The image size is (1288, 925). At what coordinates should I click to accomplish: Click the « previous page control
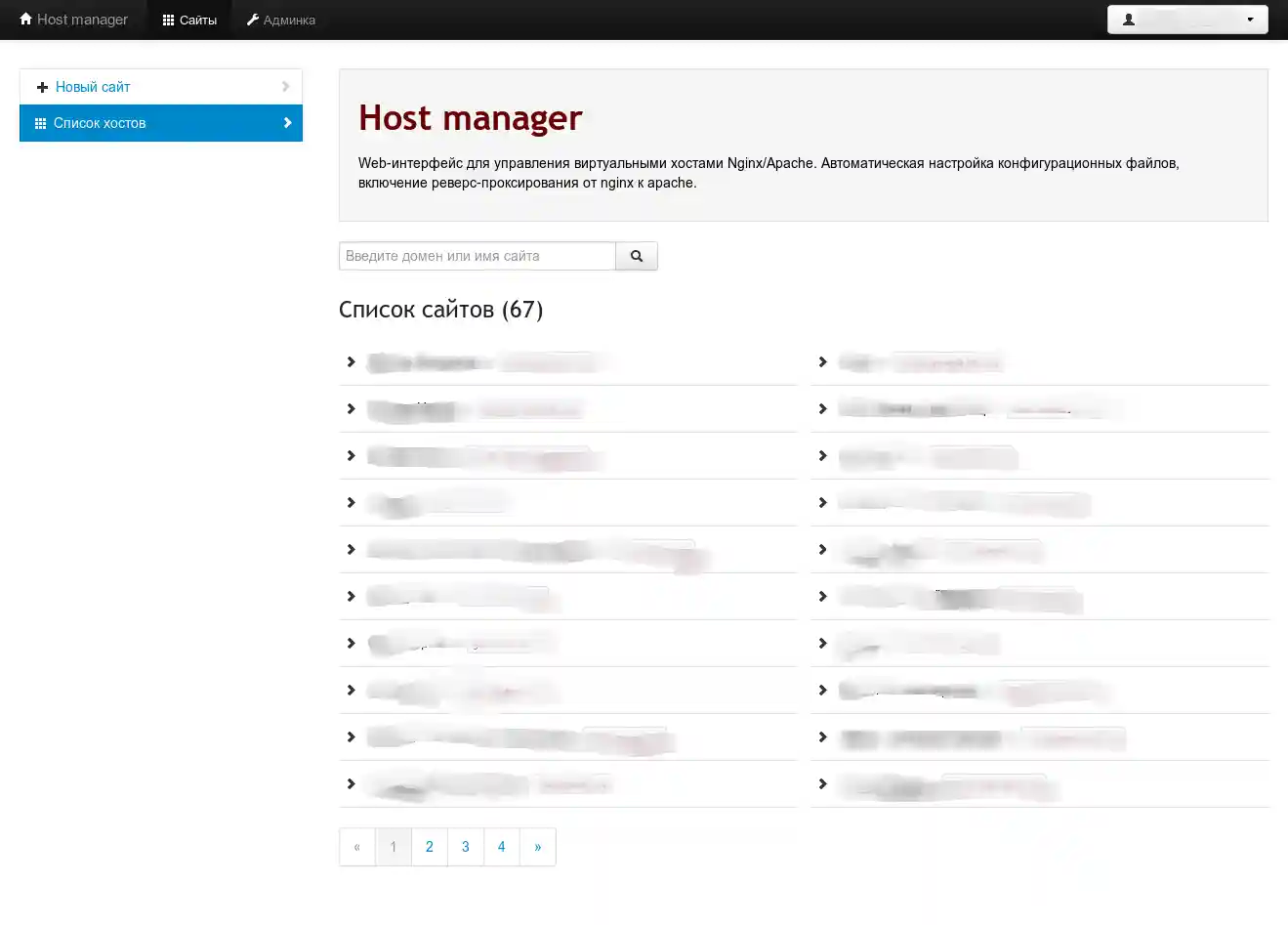[357, 846]
